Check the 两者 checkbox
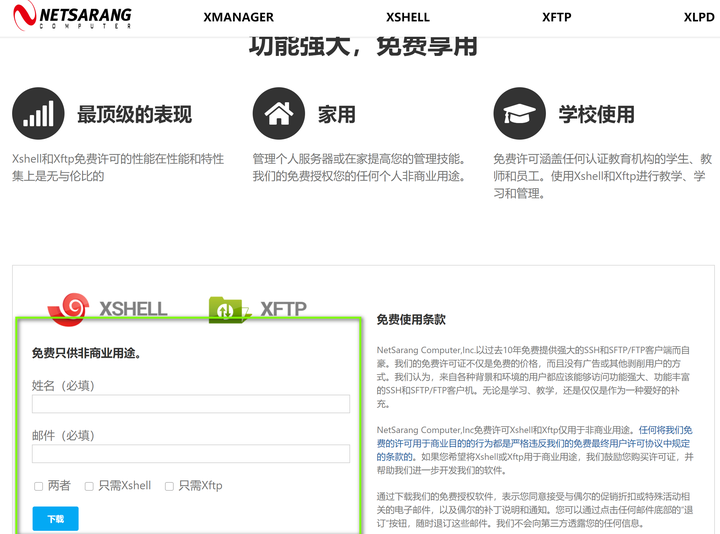This screenshot has height=534, width=720. coord(39,486)
